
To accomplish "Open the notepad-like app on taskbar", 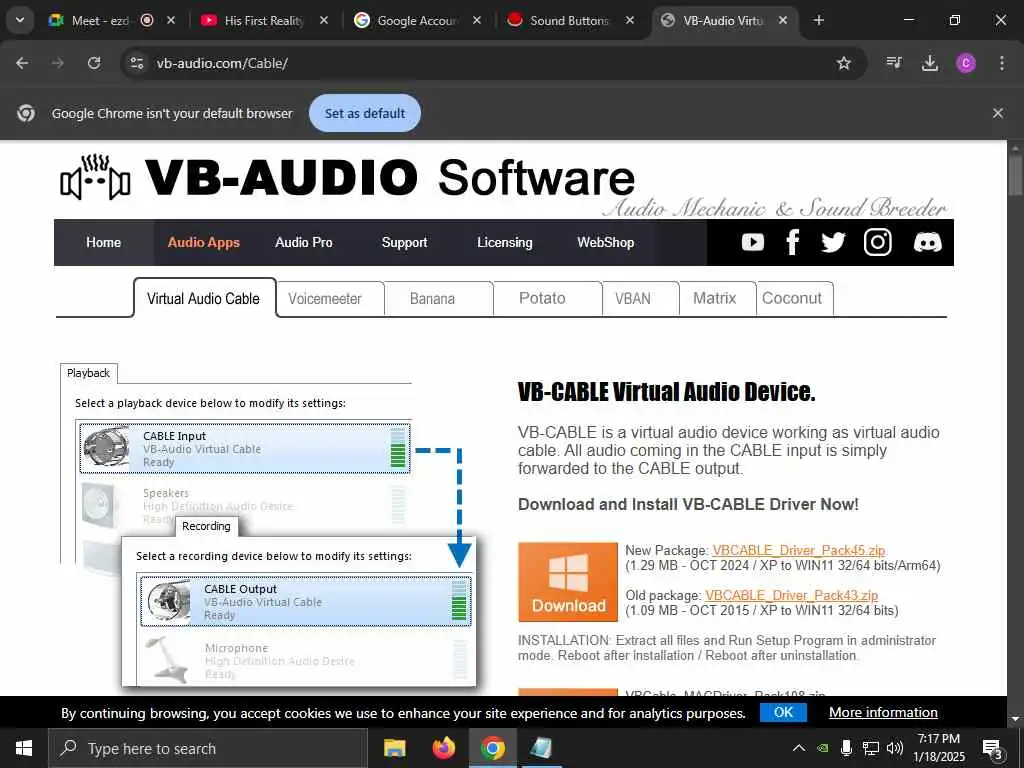I will coord(541,748).
